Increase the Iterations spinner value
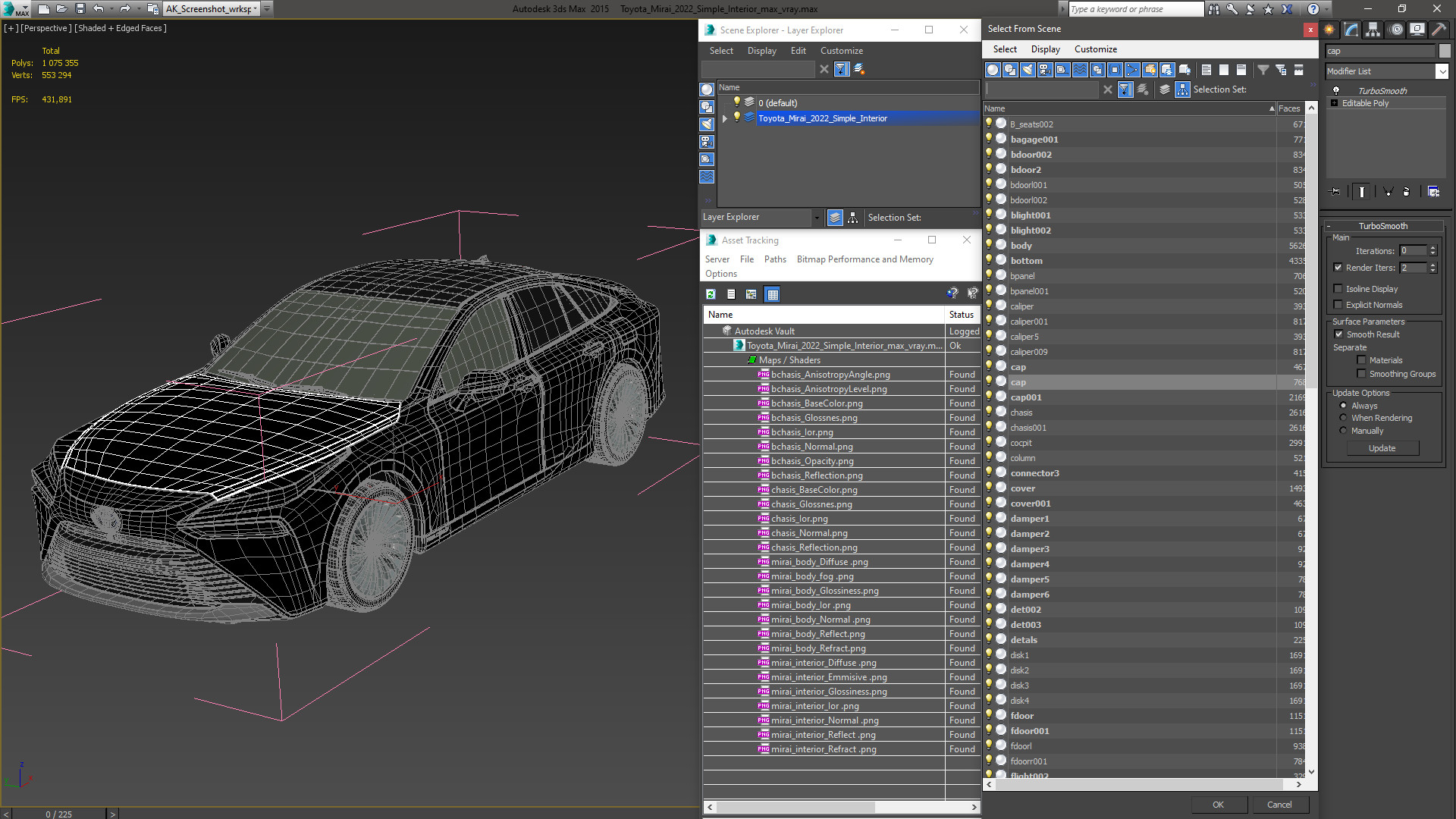Screen dimensions: 1456x819 [x=1432, y=248]
